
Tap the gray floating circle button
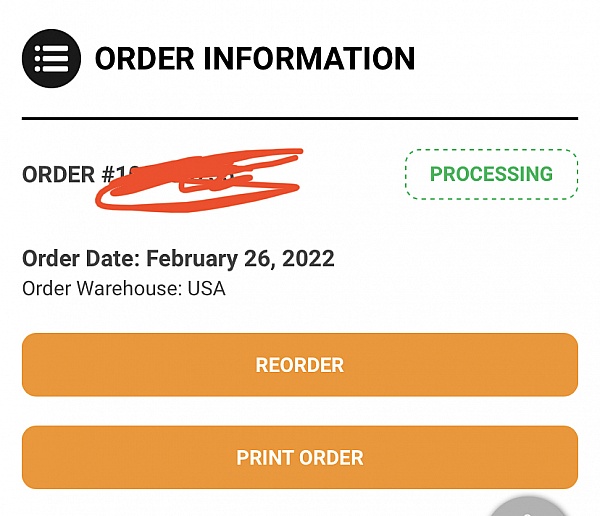[527, 507]
